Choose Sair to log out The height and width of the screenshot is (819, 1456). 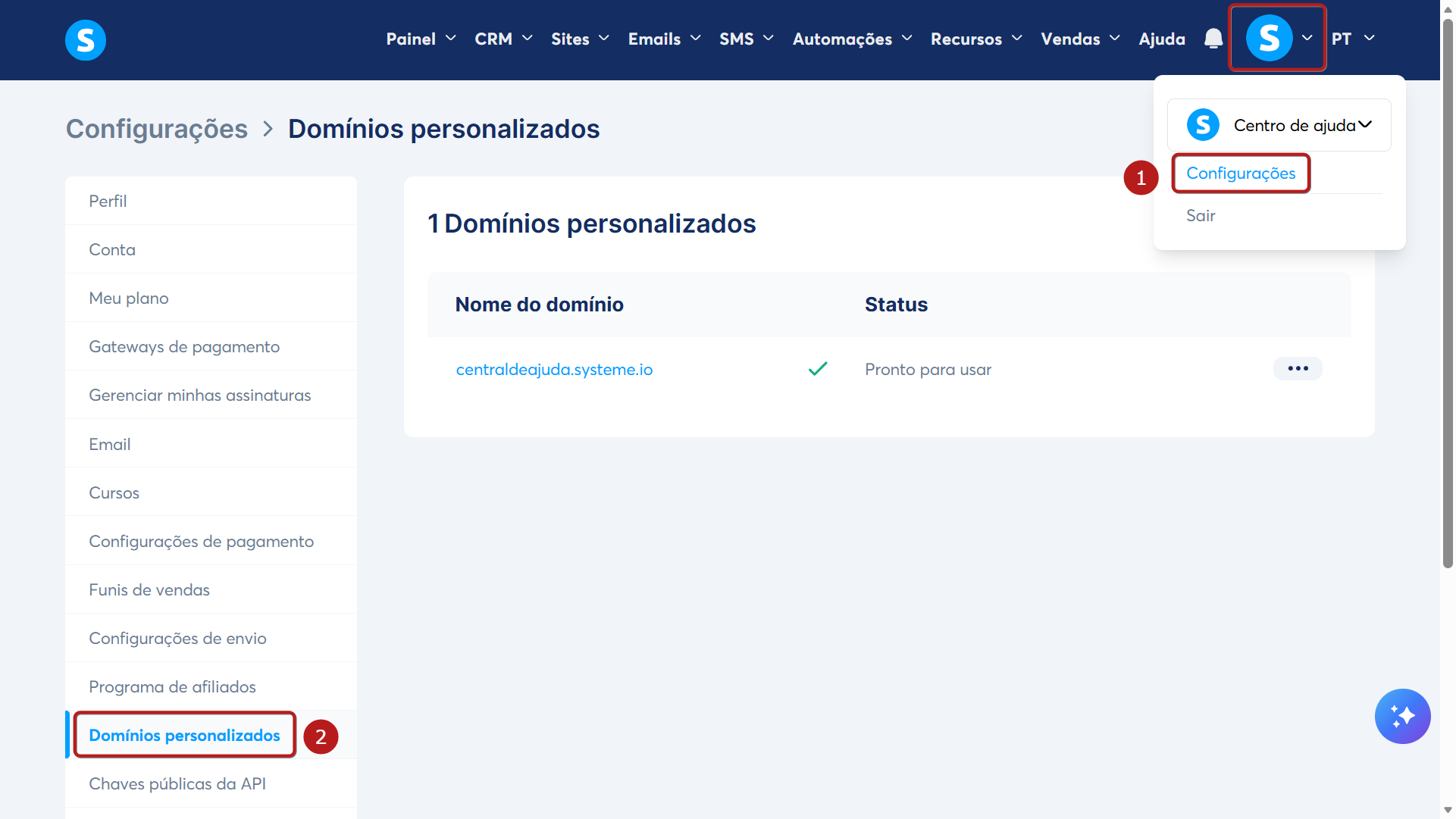1201,216
